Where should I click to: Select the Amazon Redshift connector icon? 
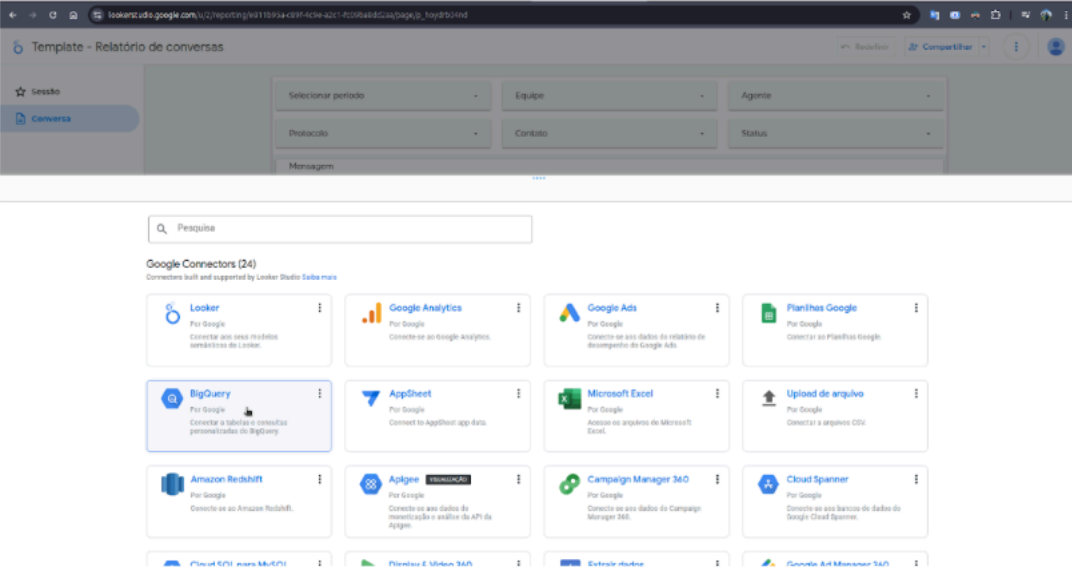pyautogui.click(x=172, y=484)
